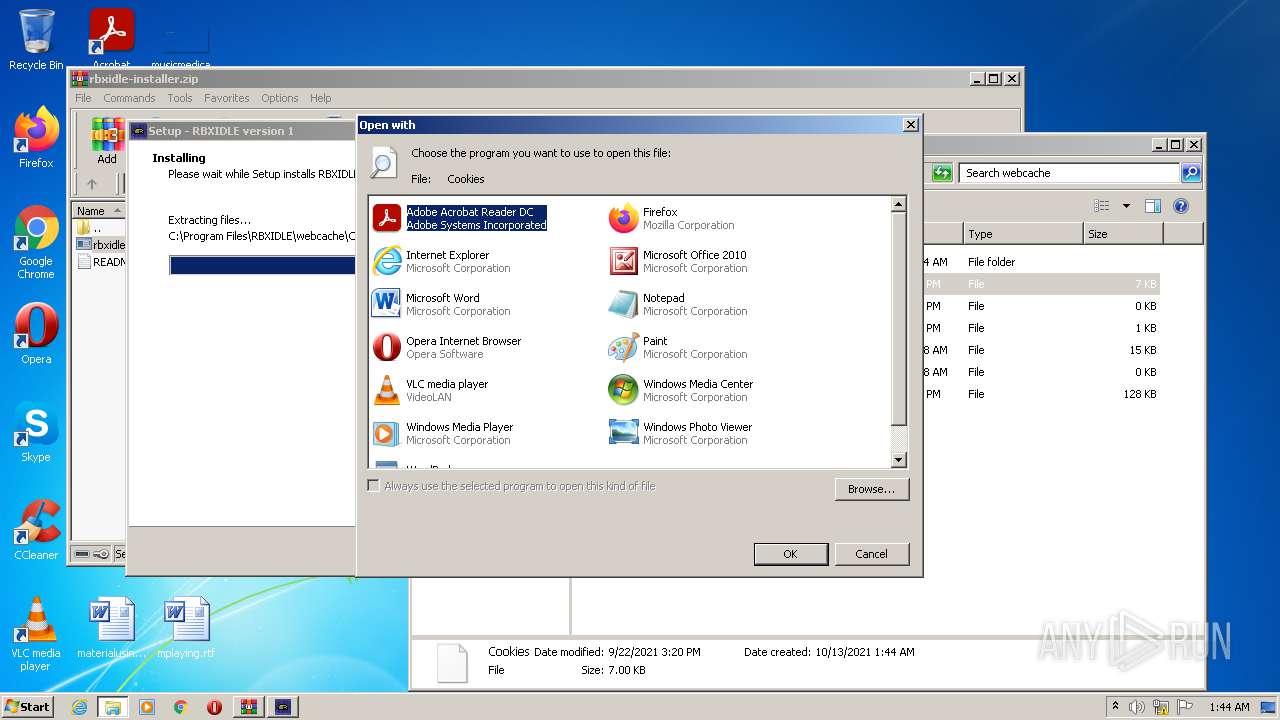This screenshot has width=1280, height=720.
Task: Open WinRAR Favorites menu
Action: coord(227,98)
